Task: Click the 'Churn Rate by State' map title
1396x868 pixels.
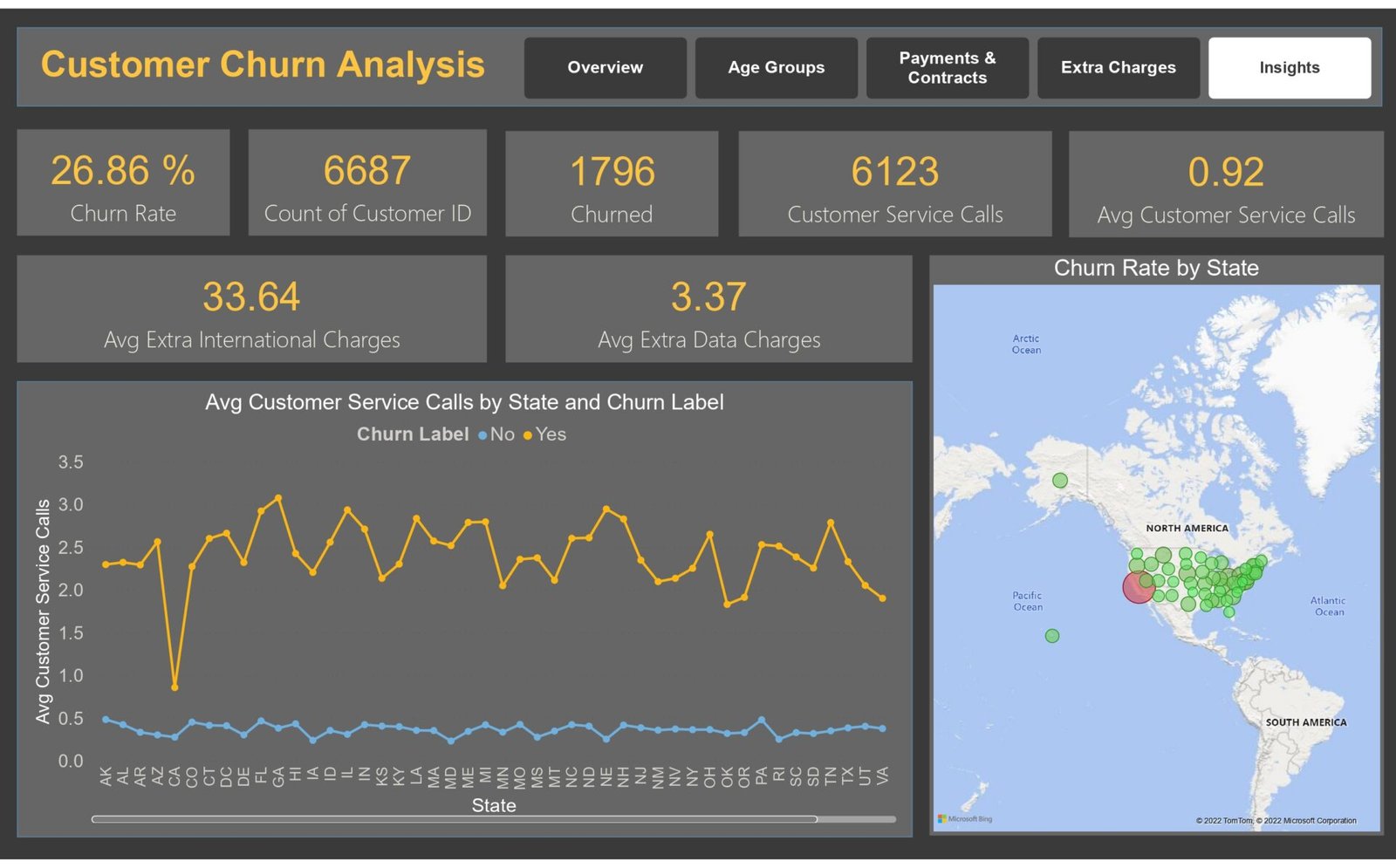Action: pyautogui.click(x=1156, y=269)
